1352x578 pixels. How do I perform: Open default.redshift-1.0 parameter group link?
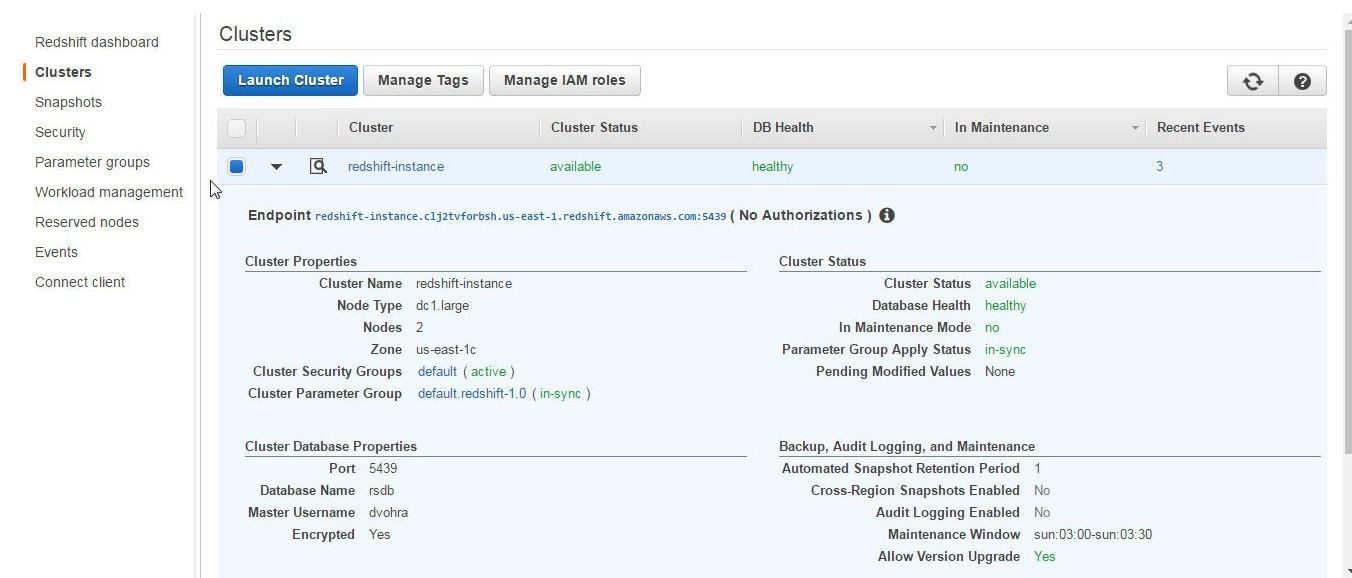point(472,393)
